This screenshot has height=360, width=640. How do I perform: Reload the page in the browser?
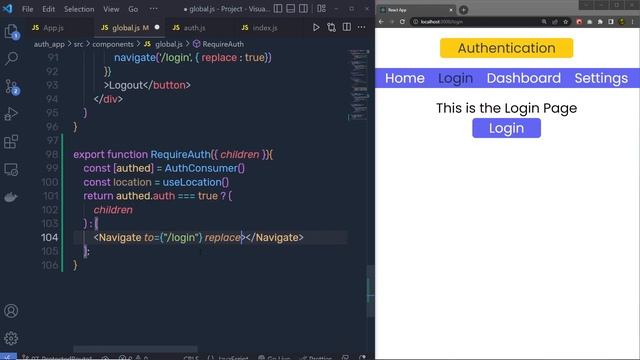[402, 22]
